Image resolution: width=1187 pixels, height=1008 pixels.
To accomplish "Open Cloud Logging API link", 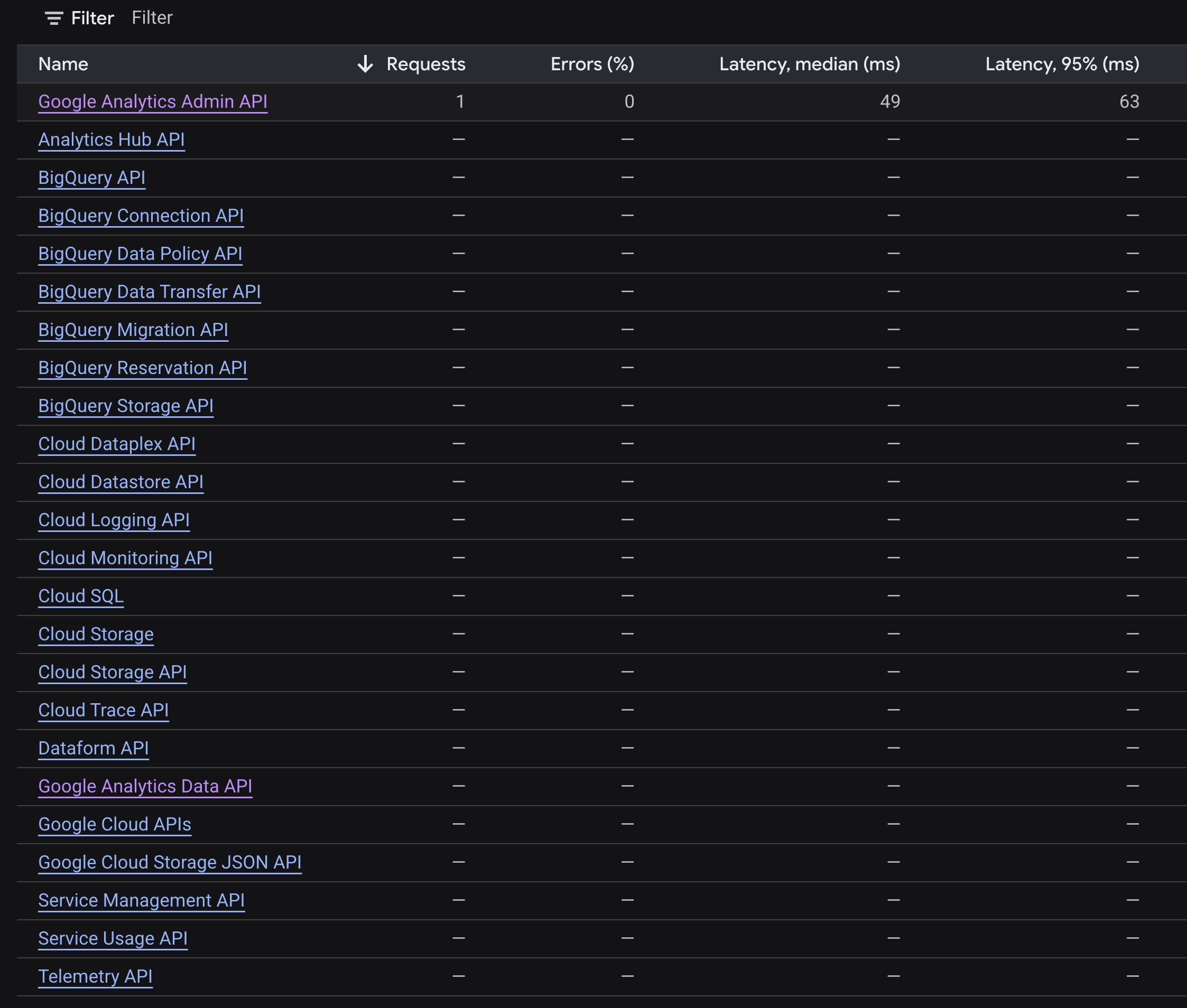I will click(114, 520).
